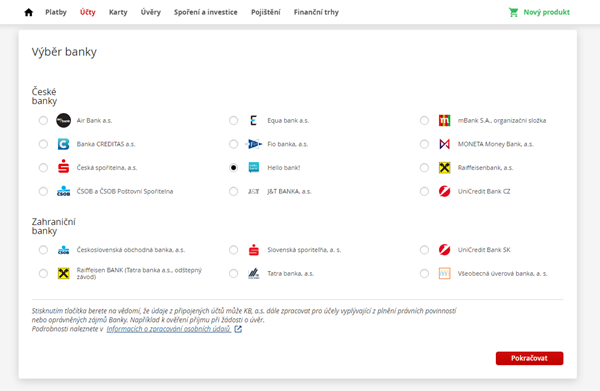Click the Fio banka, a.s. label text
600x391 pixels.
(x=287, y=144)
